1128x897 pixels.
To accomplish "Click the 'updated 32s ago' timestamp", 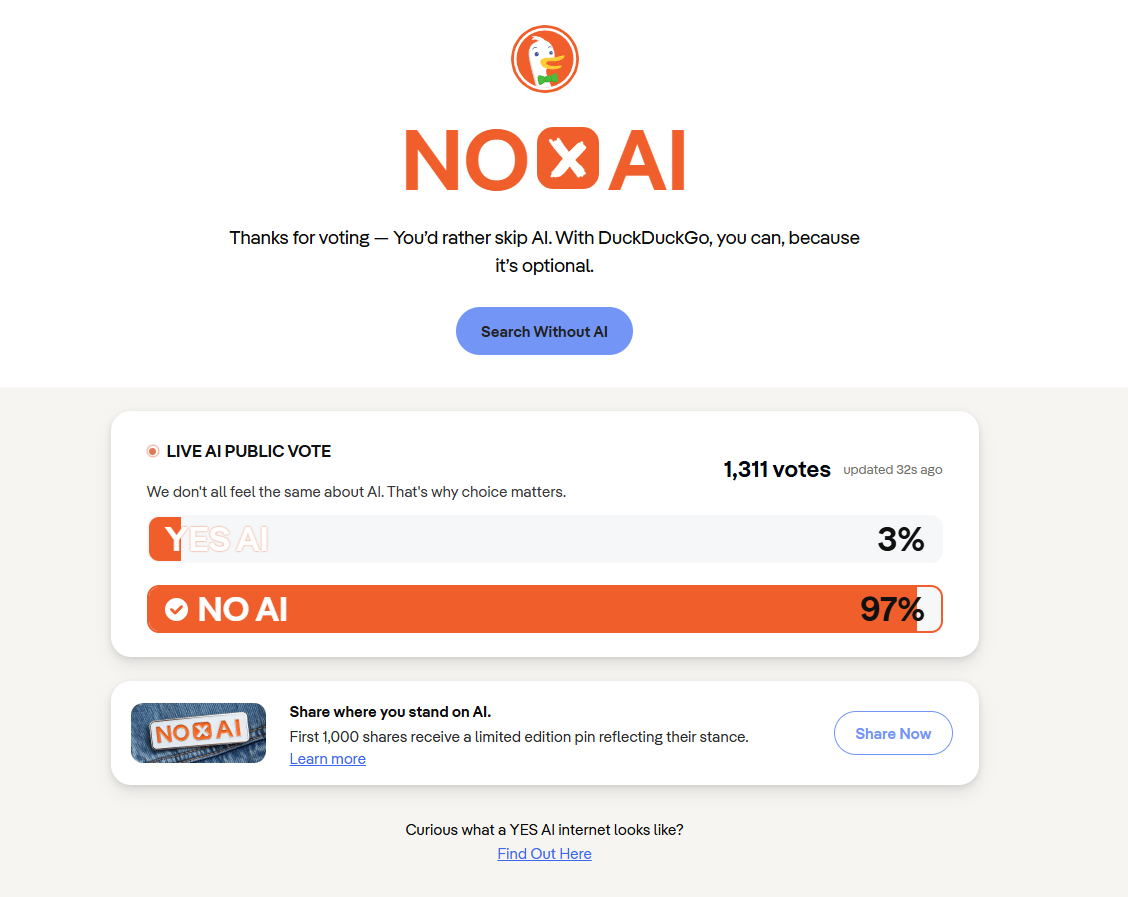I will 892,470.
